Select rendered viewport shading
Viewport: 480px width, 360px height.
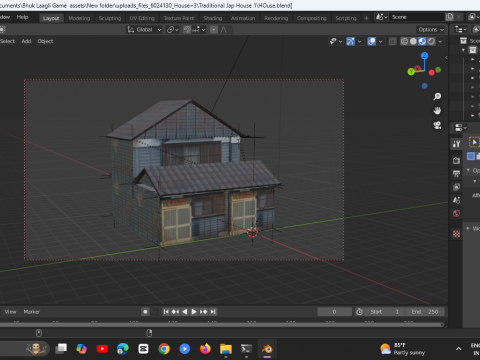tap(431, 41)
